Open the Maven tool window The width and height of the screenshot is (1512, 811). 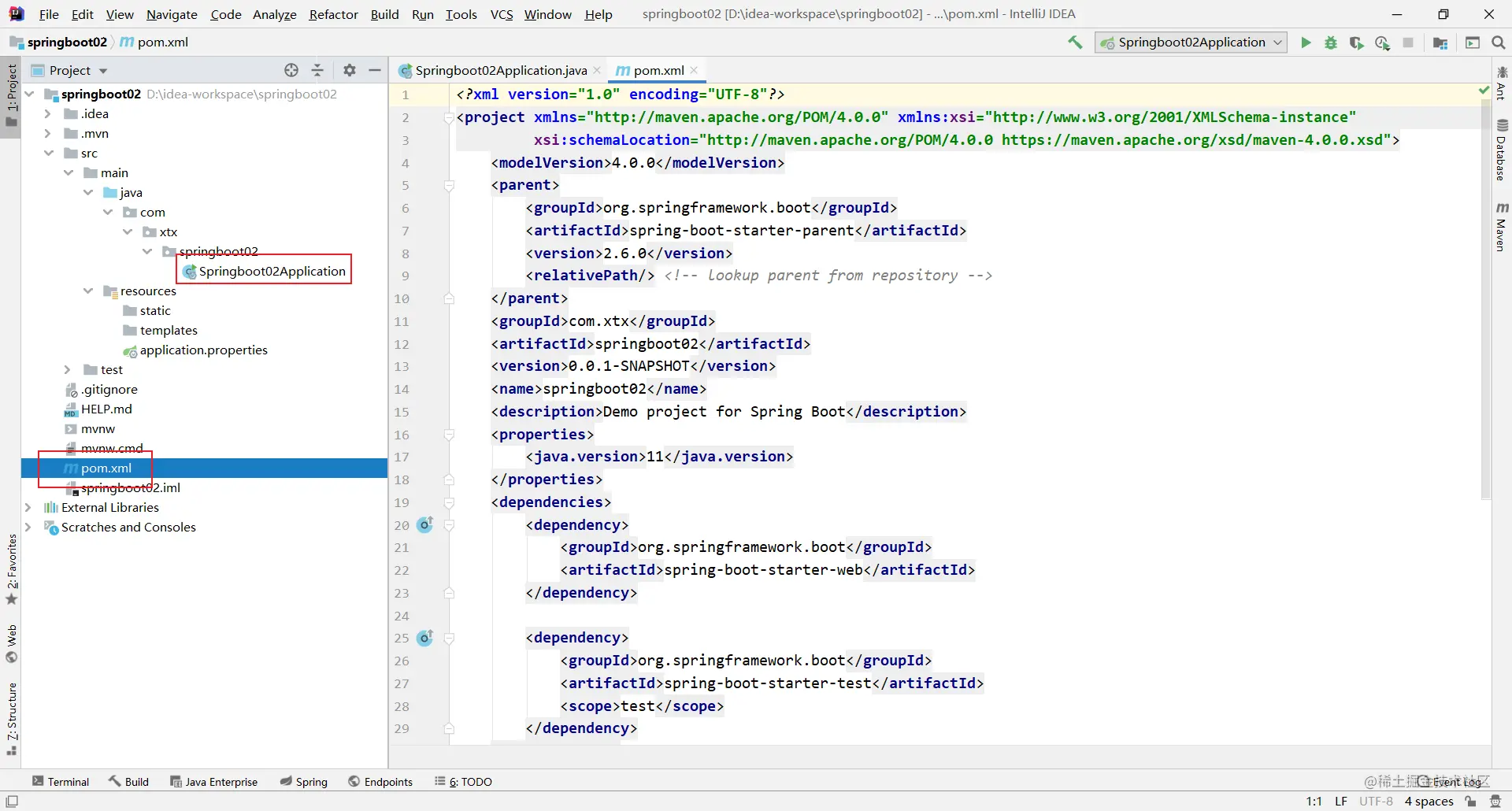pyautogui.click(x=1502, y=227)
